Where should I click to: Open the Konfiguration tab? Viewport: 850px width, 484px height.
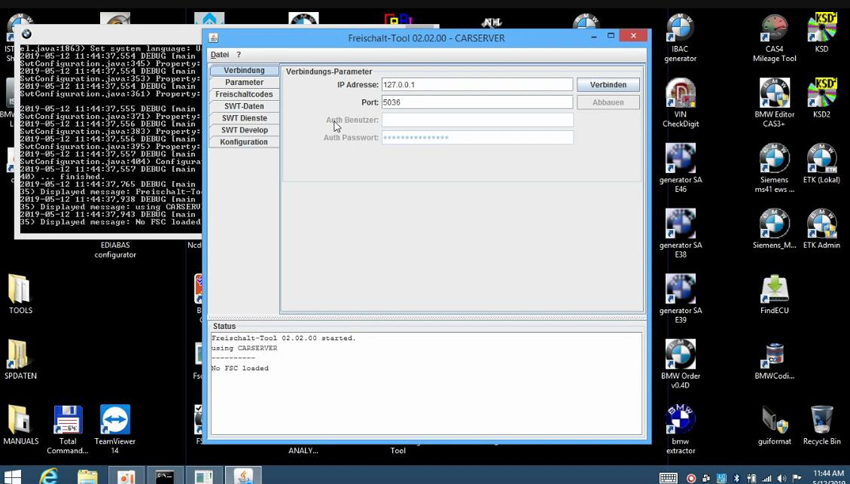click(244, 142)
